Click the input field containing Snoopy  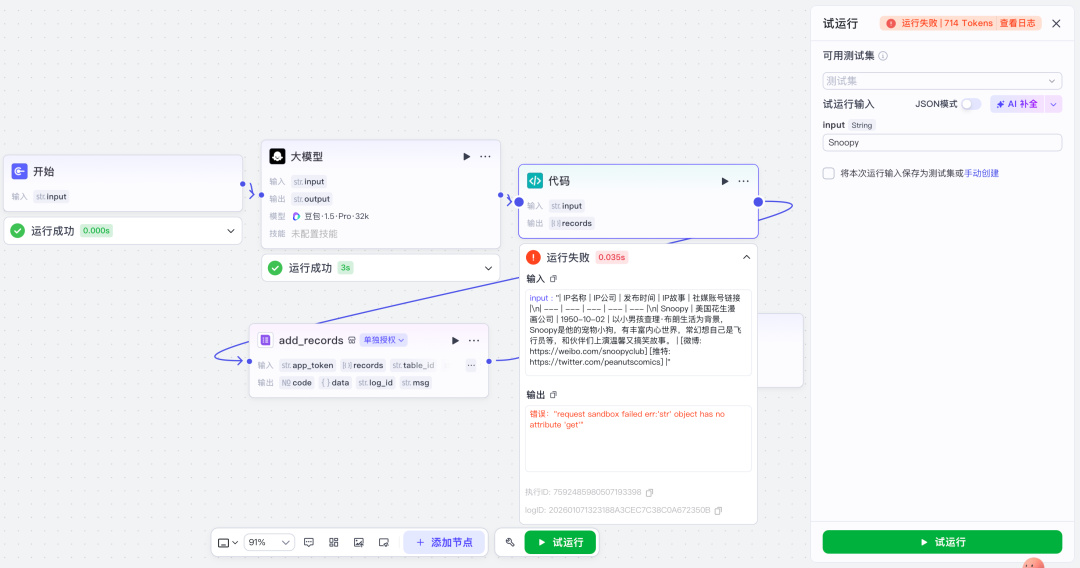[942, 143]
